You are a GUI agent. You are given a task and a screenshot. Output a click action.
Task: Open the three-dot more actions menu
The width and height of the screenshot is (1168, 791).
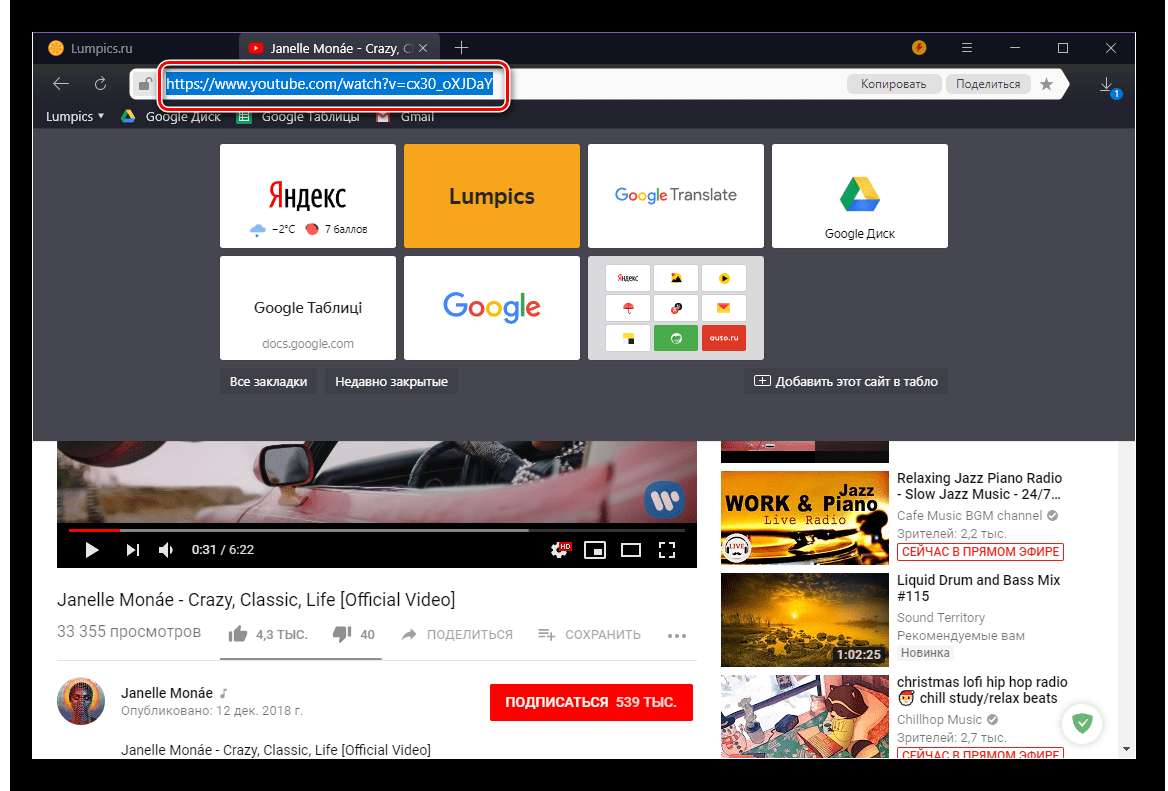point(677,635)
